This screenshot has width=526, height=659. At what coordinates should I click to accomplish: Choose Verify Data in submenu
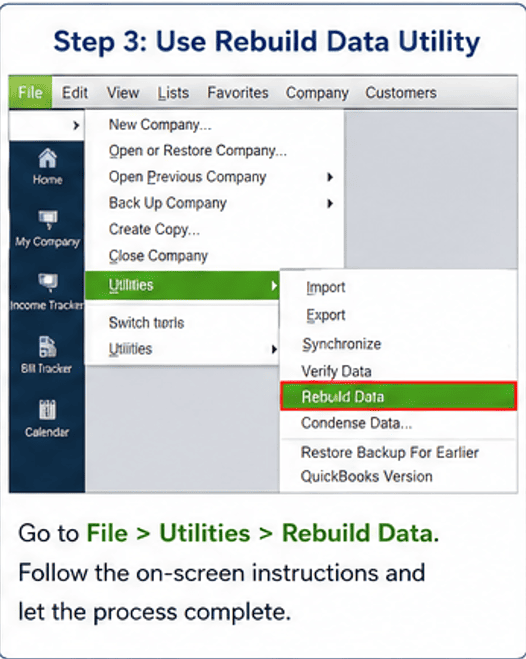[x=398, y=371]
